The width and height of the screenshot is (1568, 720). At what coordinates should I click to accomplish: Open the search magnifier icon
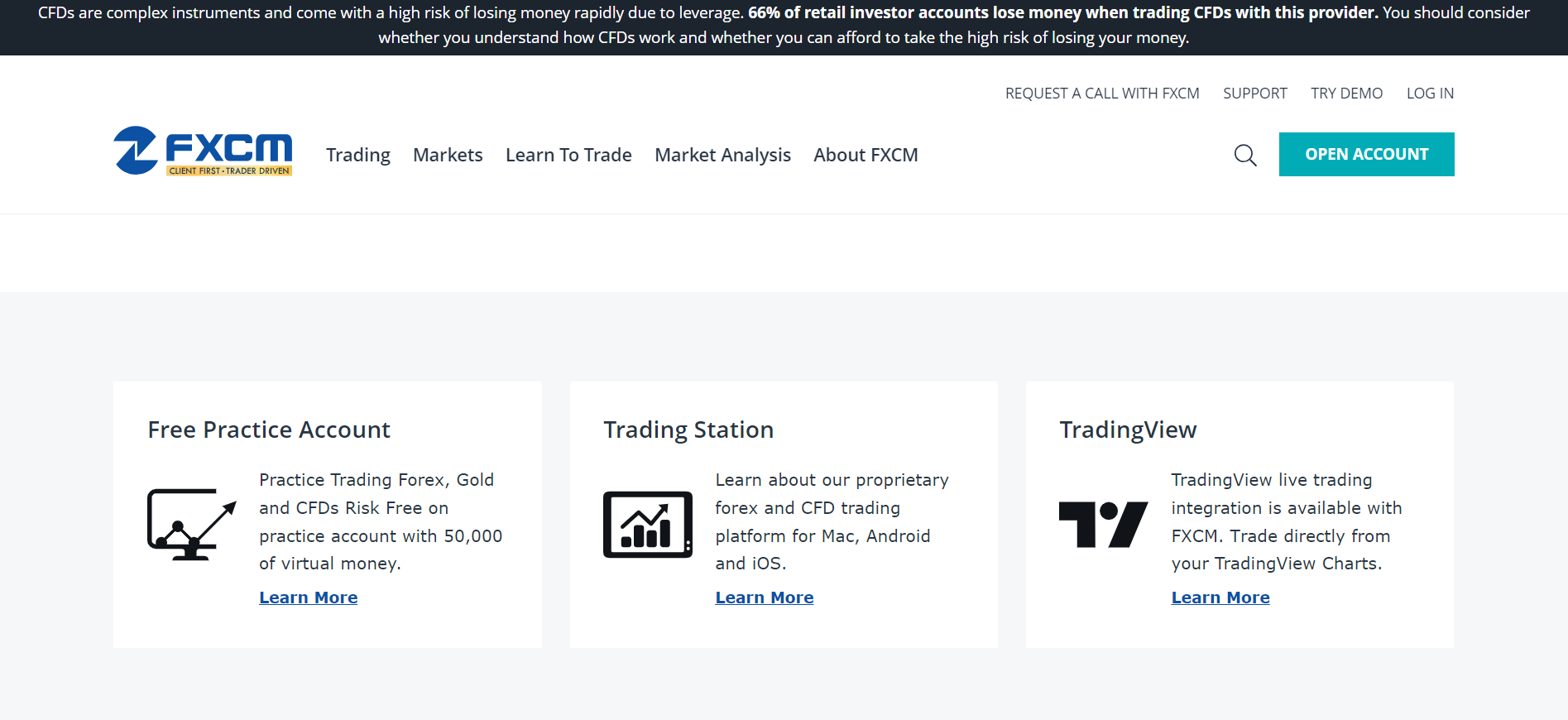pyautogui.click(x=1245, y=155)
